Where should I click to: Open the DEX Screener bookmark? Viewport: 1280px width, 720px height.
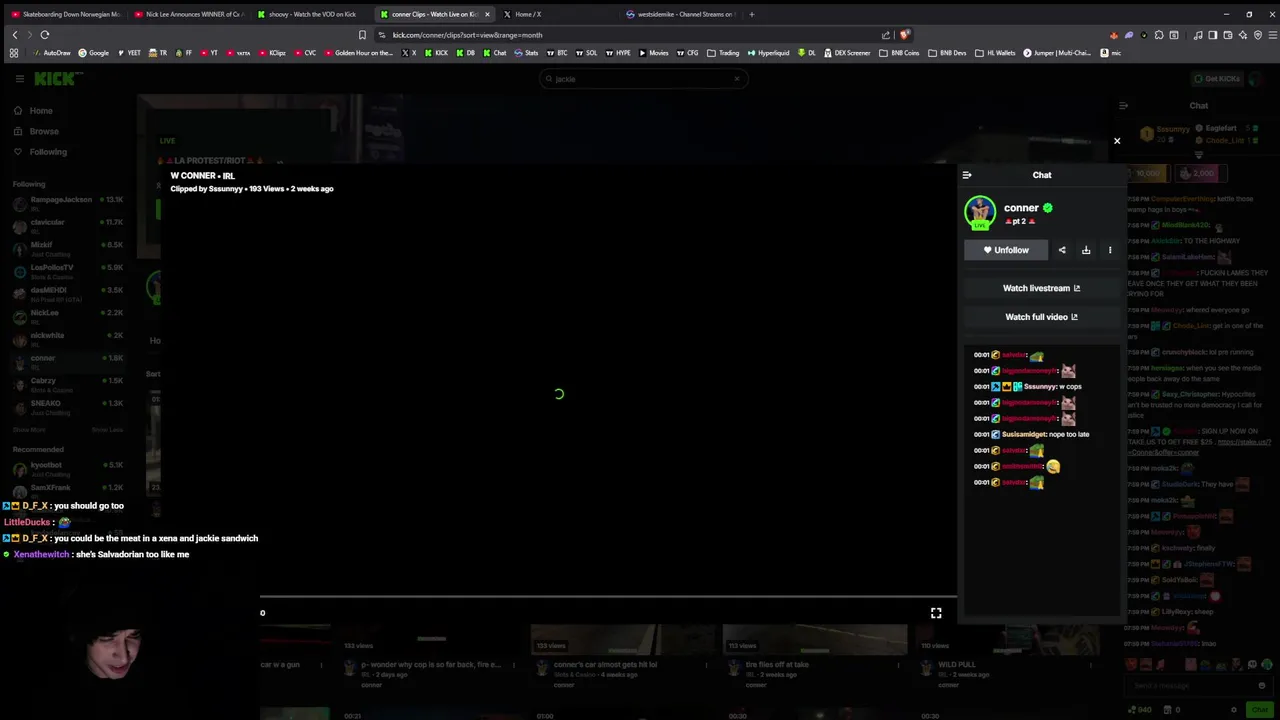[847, 53]
